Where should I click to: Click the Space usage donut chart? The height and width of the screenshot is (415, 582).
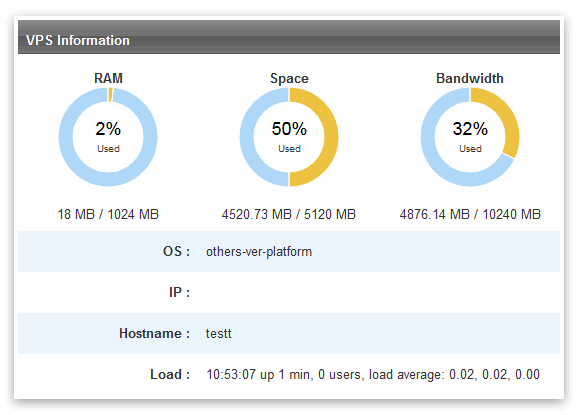coord(289,137)
